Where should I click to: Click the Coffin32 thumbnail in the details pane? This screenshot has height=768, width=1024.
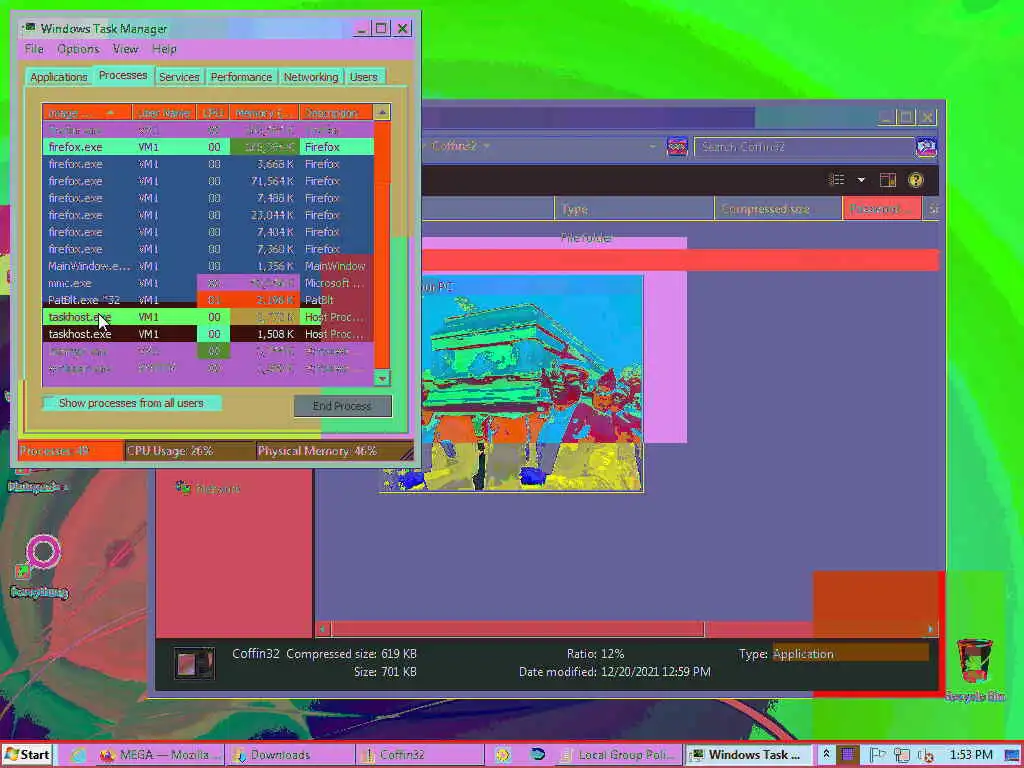click(x=195, y=664)
